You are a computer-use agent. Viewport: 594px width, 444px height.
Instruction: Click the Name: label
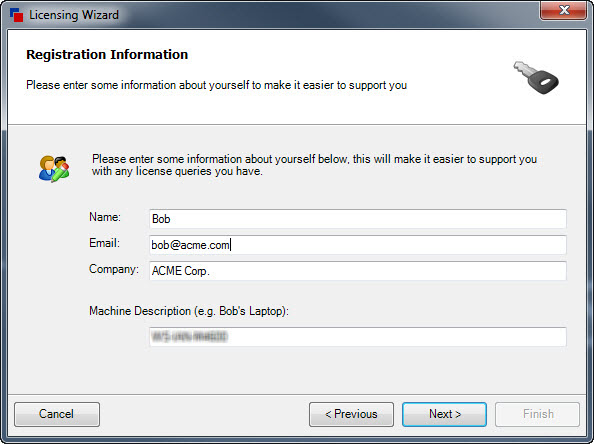point(105,217)
